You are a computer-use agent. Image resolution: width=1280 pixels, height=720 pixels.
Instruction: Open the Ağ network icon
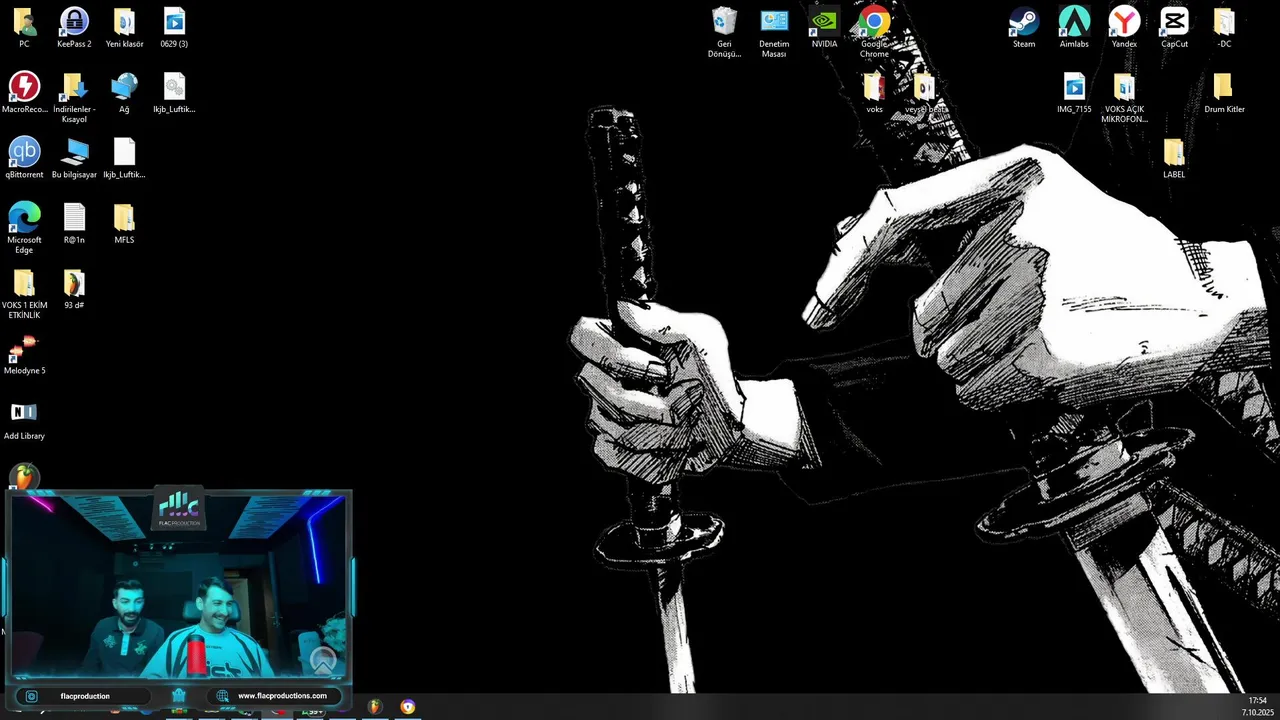[x=124, y=92]
